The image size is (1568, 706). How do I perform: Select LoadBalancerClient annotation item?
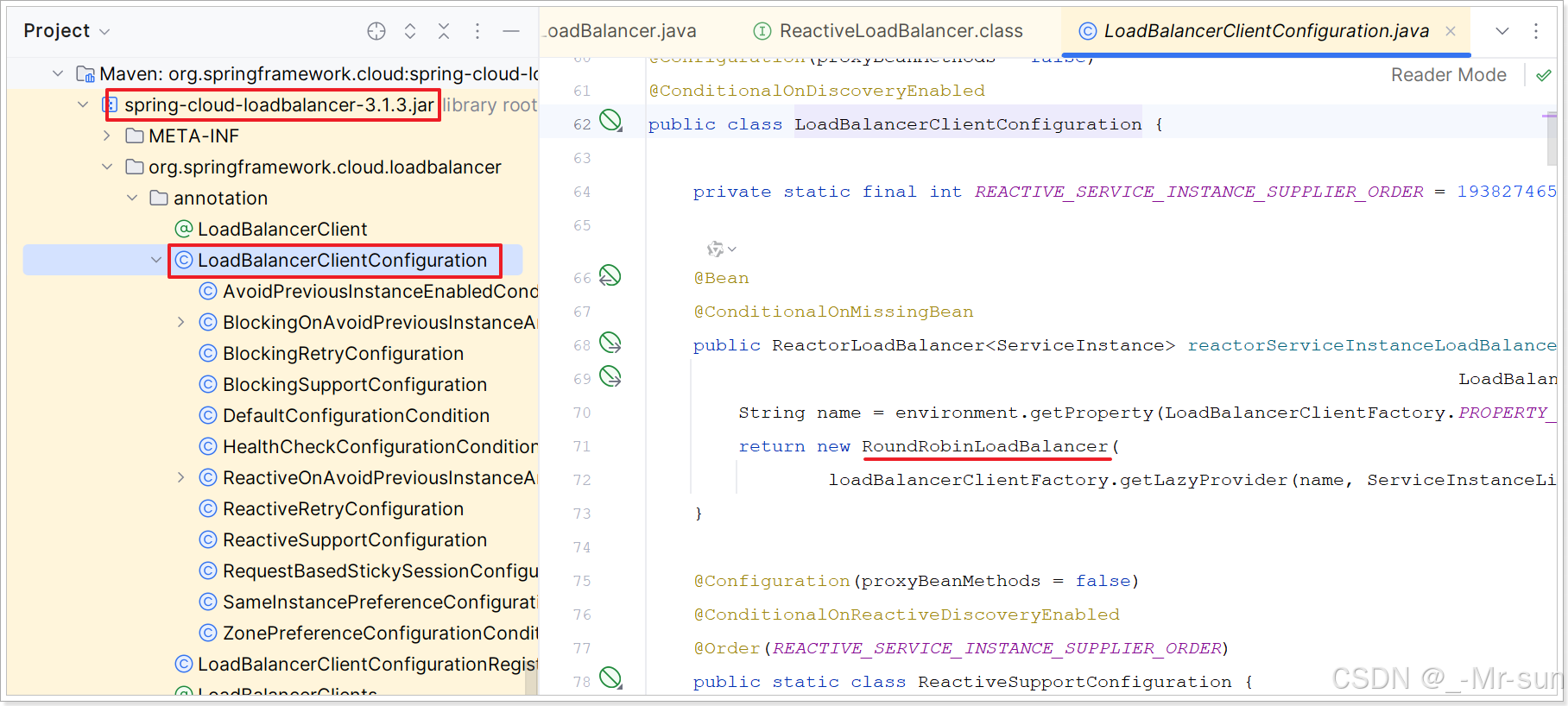point(282,230)
